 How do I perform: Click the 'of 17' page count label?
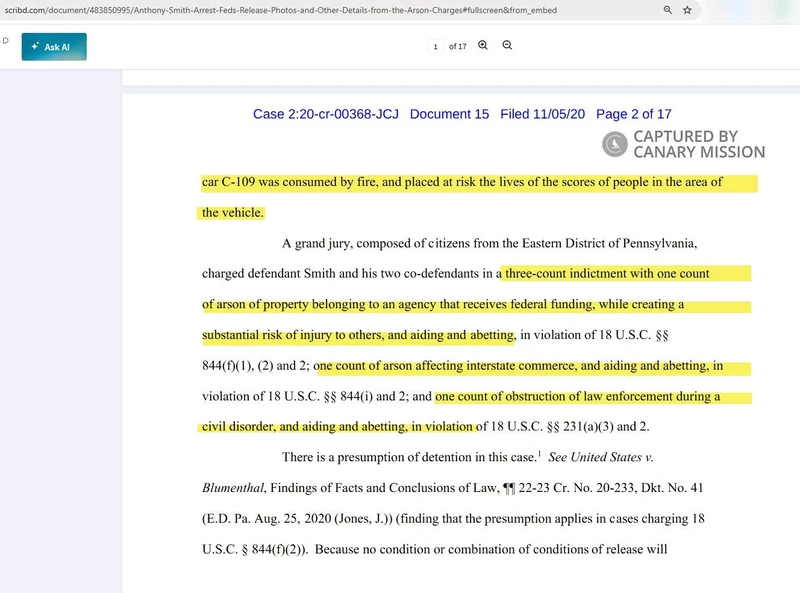[458, 47]
